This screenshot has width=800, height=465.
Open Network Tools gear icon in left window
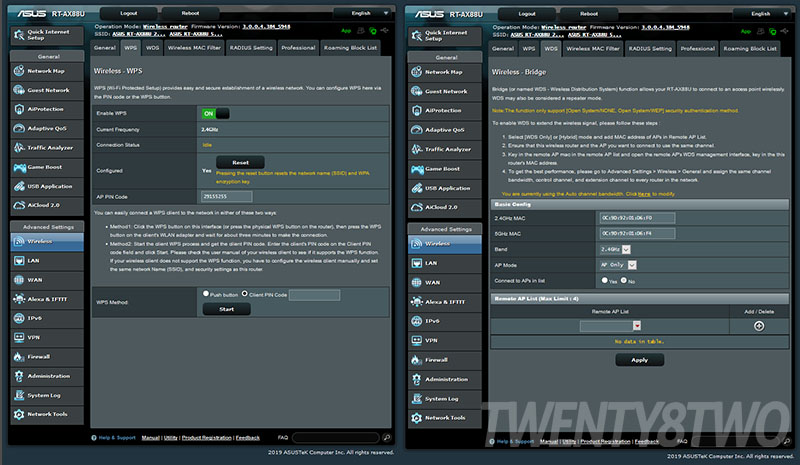[x=19, y=414]
